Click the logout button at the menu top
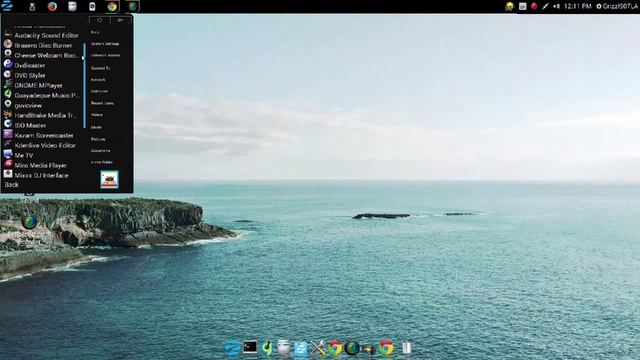The image size is (640, 360). point(121,20)
